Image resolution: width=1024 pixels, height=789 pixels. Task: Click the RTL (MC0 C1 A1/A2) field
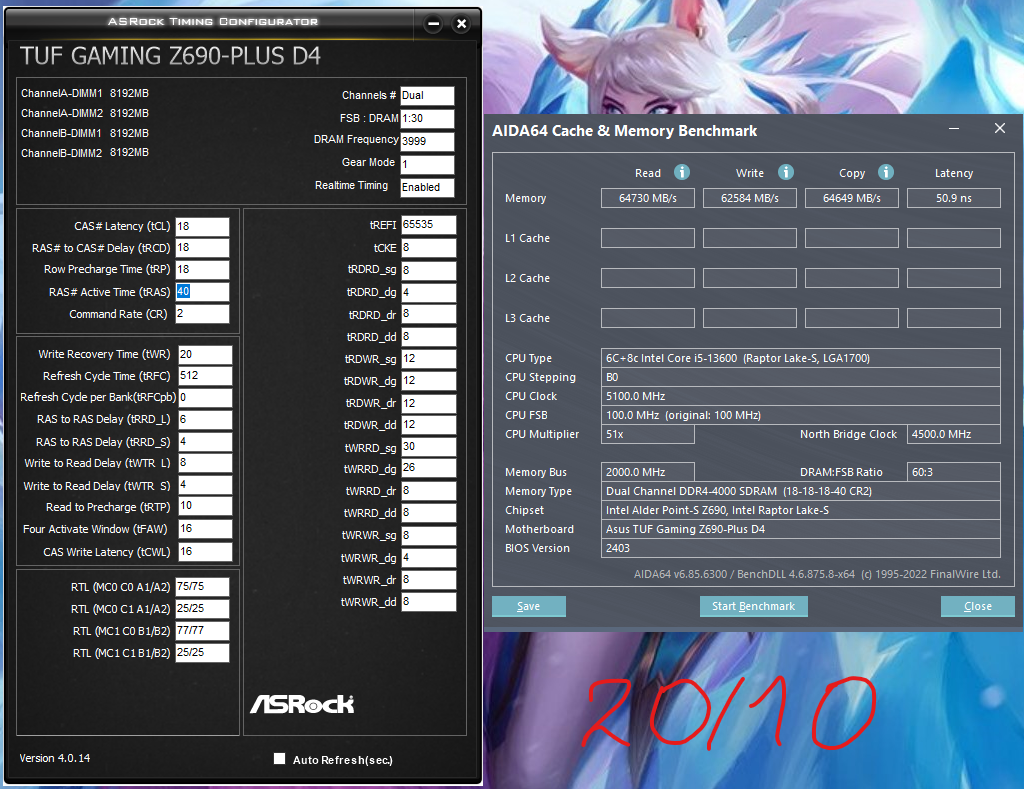202,609
